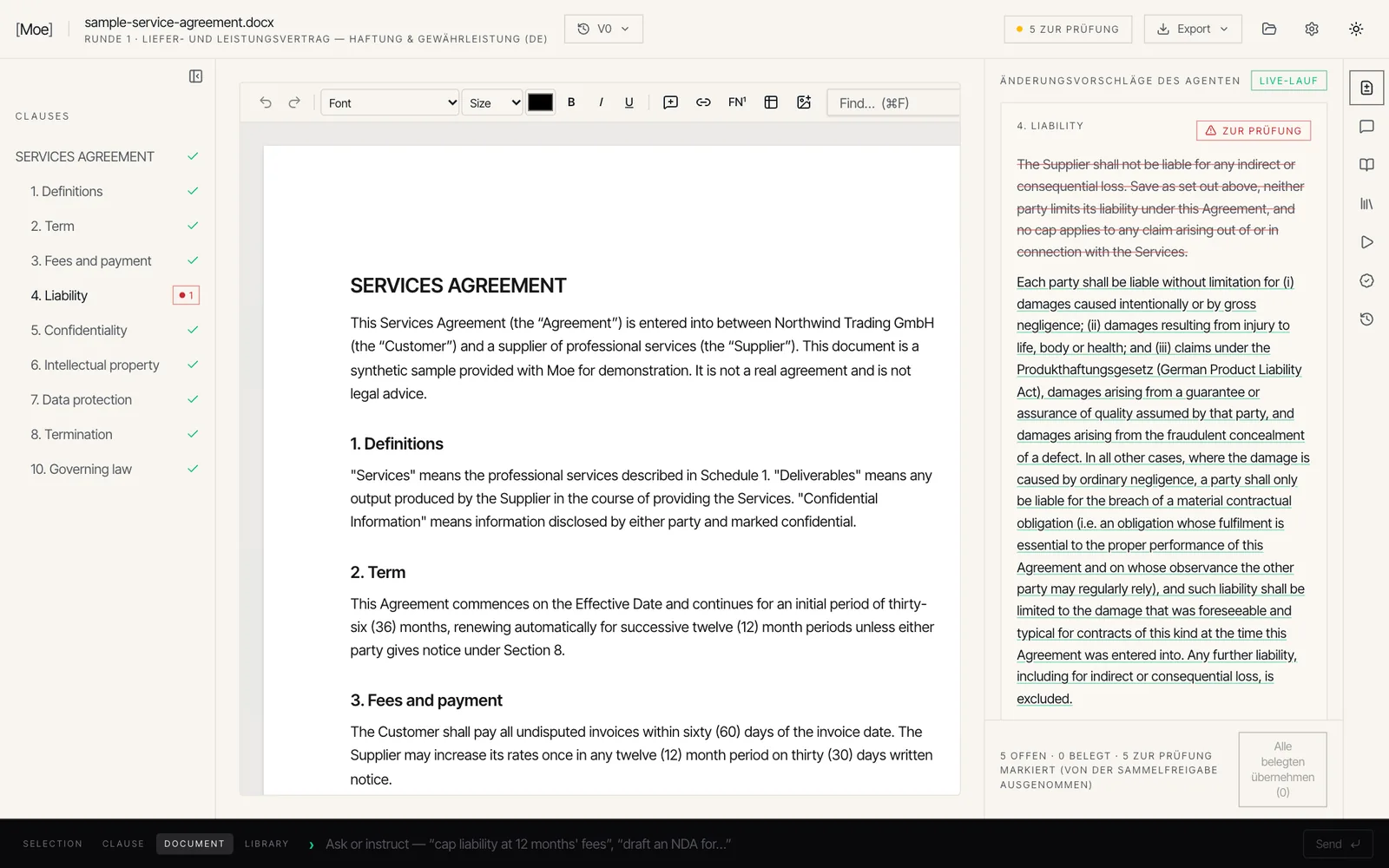This screenshot has height=868, width=1389.
Task: Toggle italic formatting
Action: pyautogui.click(x=601, y=102)
